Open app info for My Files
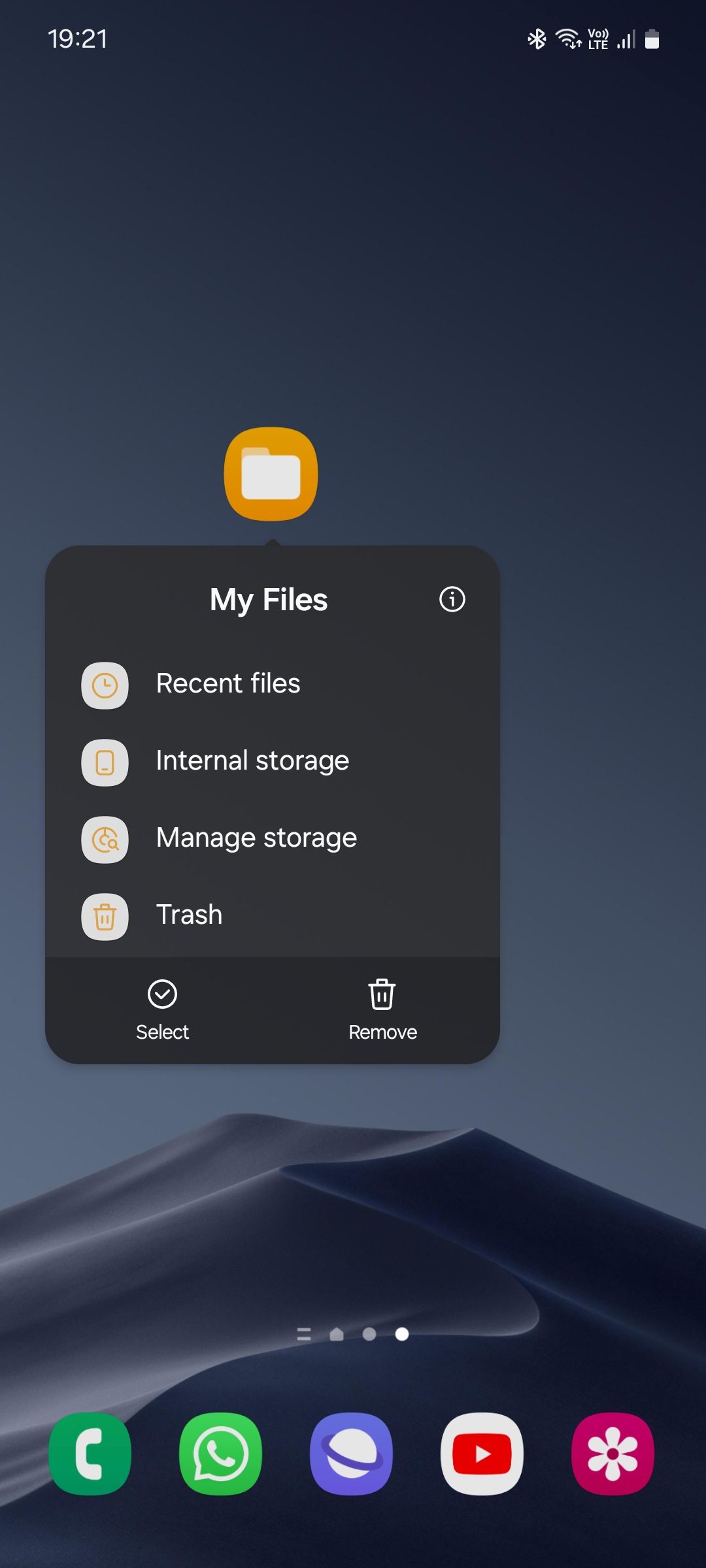The image size is (706, 1568). click(452, 599)
